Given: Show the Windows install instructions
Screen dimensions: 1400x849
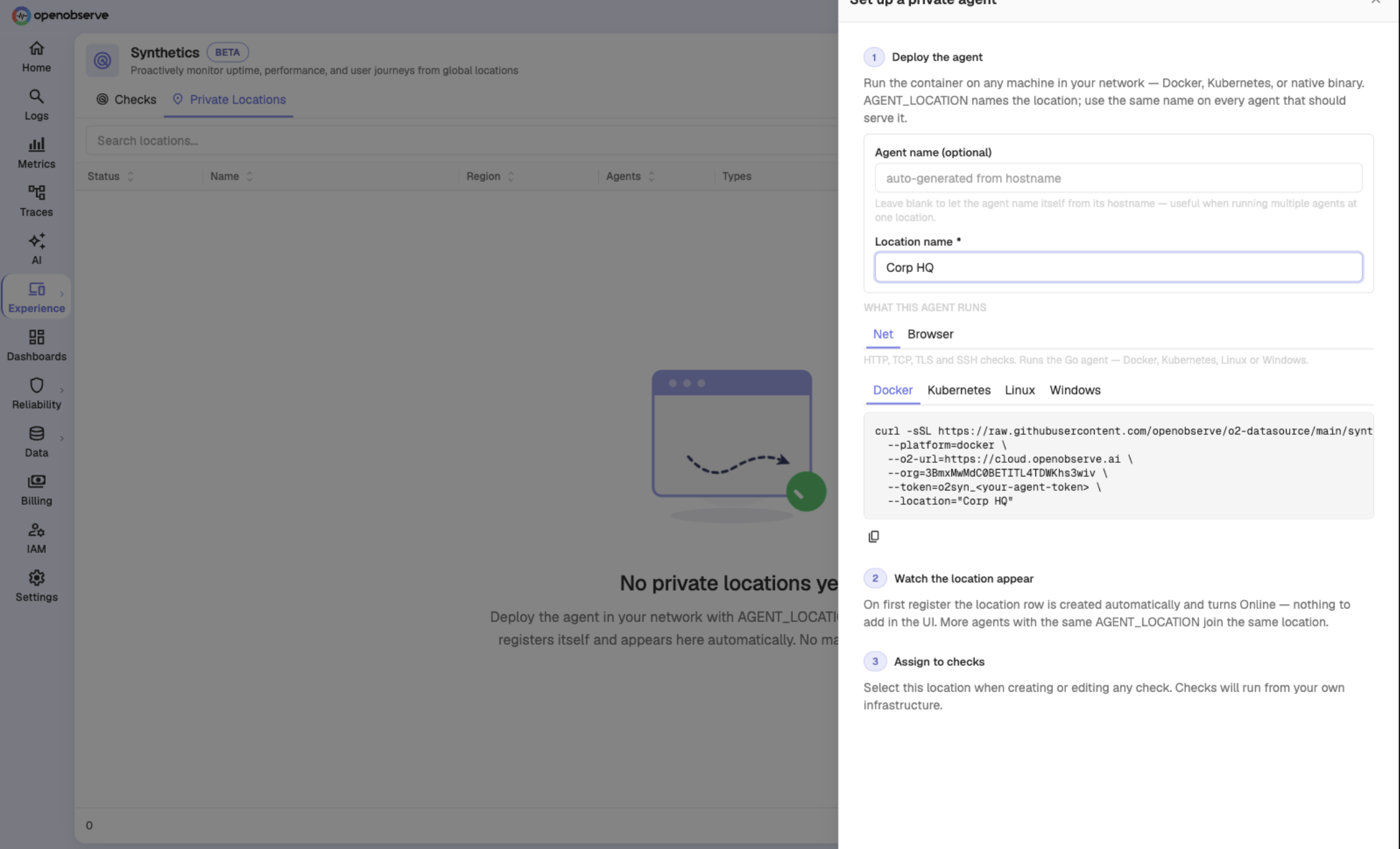Looking at the screenshot, I should coord(1074,390).
